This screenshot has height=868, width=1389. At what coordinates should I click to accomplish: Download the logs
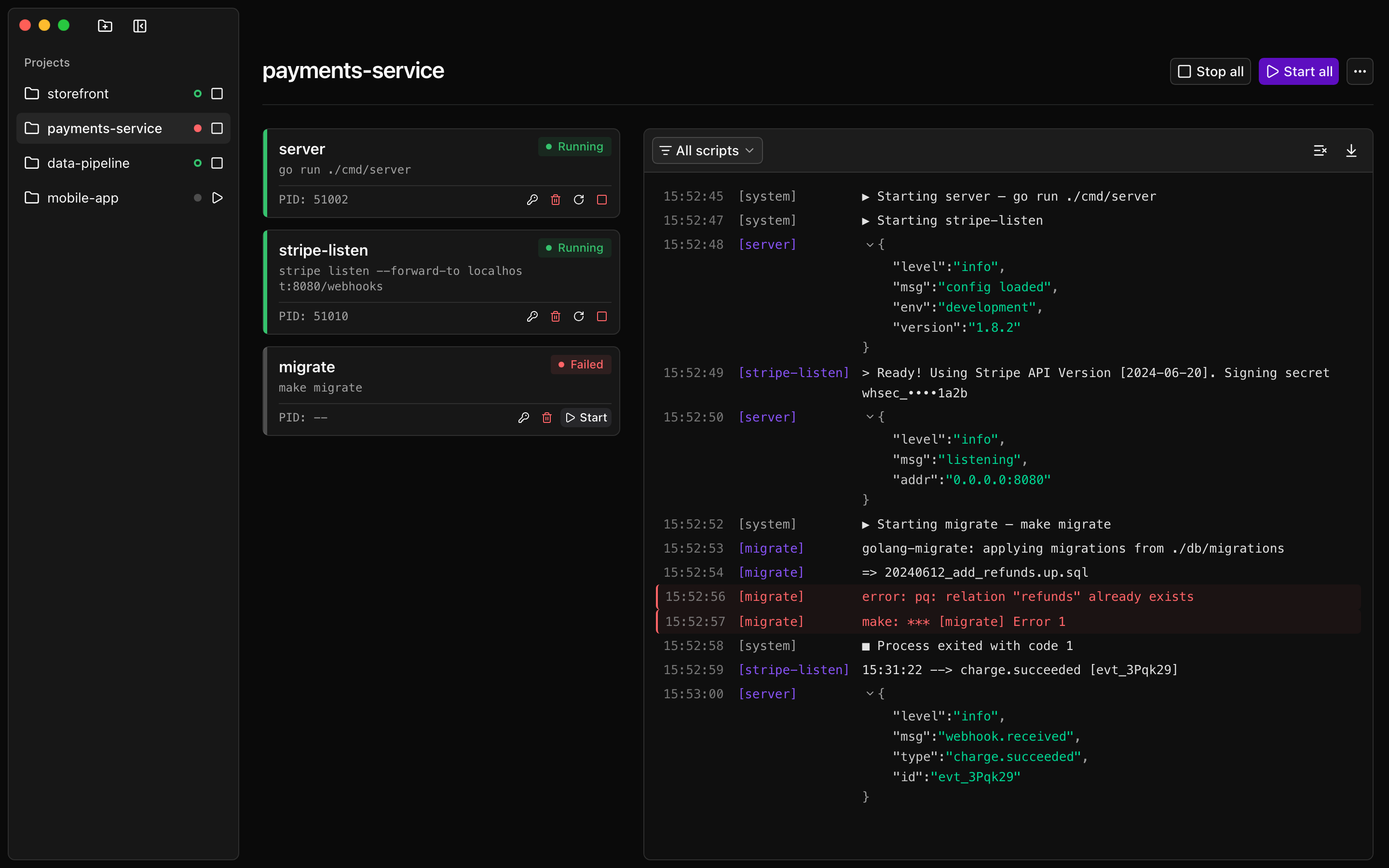click(x=1351, y=150)
